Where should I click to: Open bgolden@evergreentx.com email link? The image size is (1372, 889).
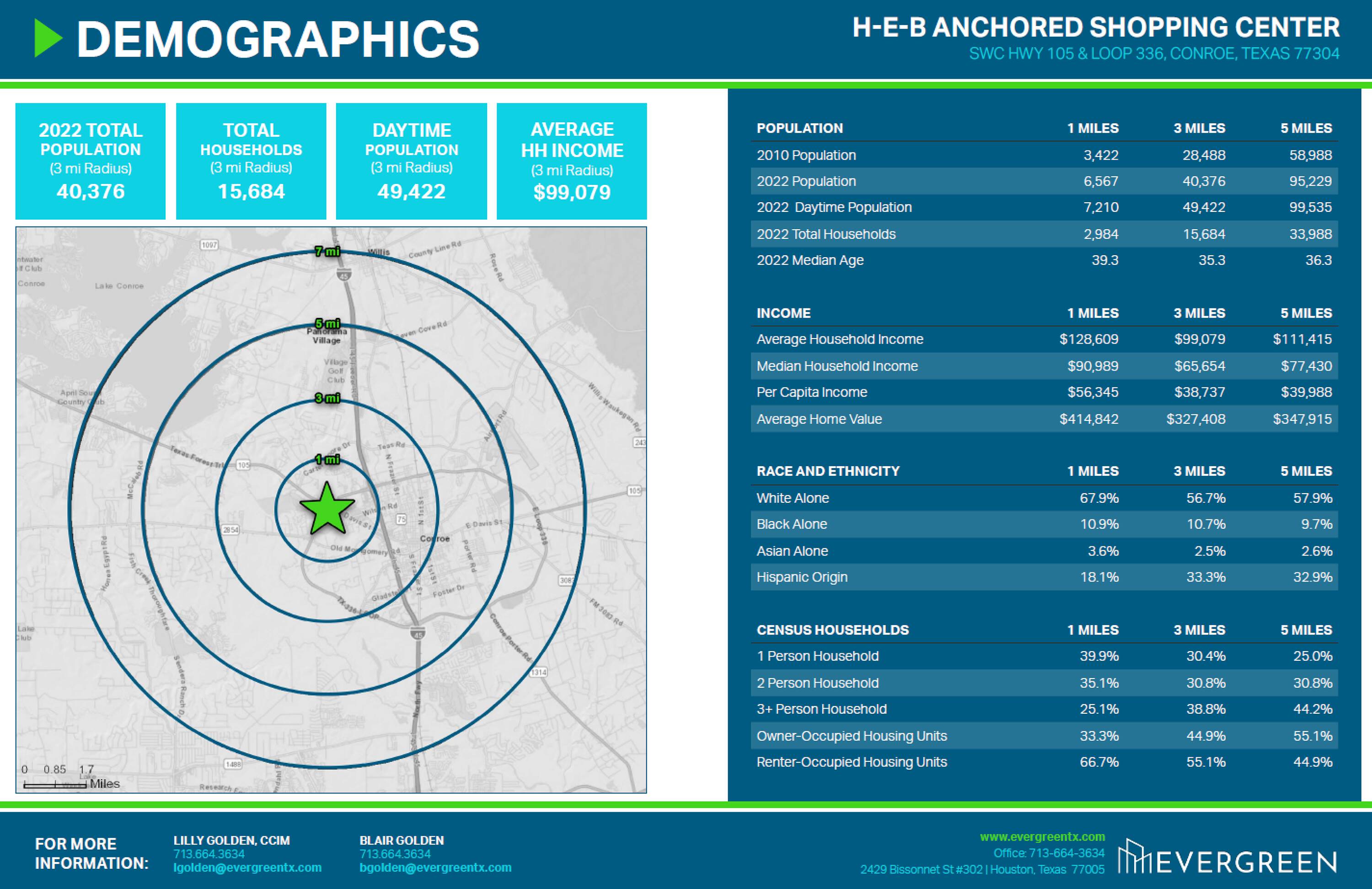coord(435,867)
